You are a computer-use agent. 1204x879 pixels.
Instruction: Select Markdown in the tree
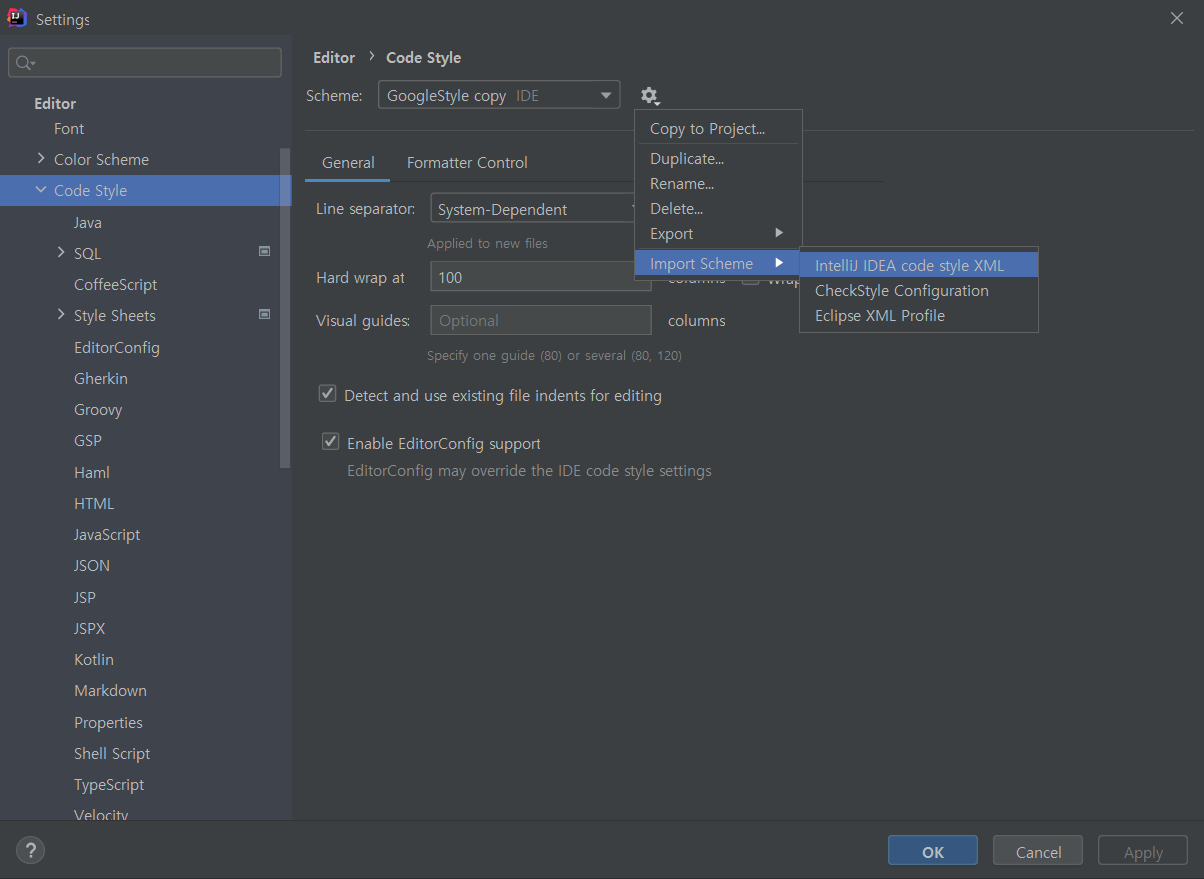110,690
